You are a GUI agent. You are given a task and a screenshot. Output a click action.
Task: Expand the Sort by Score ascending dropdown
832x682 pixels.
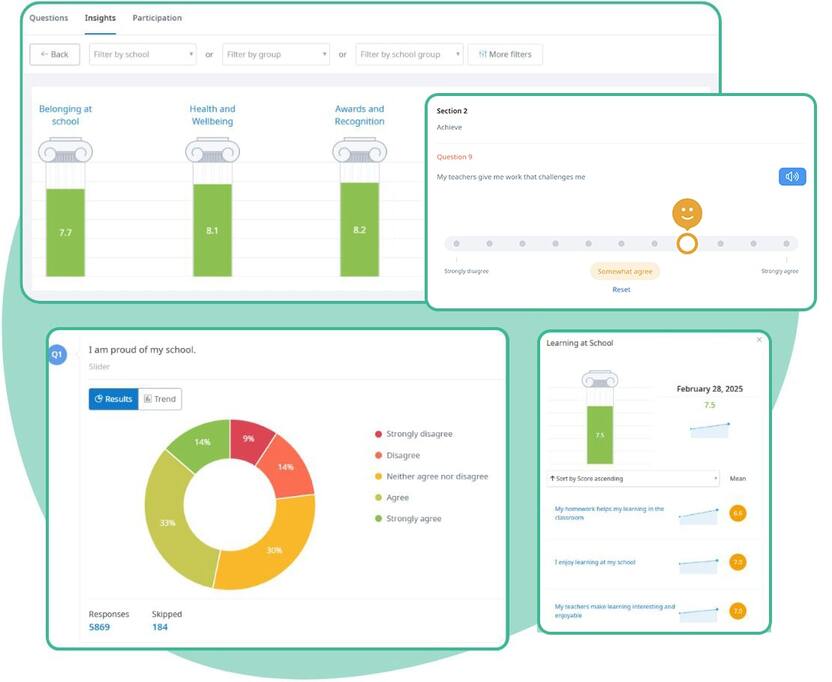(632, 479)
